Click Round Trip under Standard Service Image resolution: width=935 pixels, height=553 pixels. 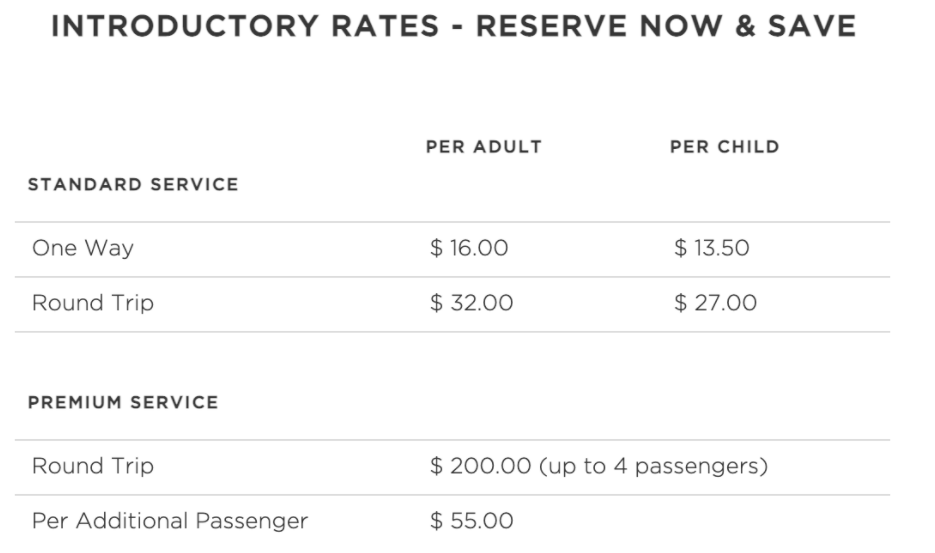[x=93, y=303]
